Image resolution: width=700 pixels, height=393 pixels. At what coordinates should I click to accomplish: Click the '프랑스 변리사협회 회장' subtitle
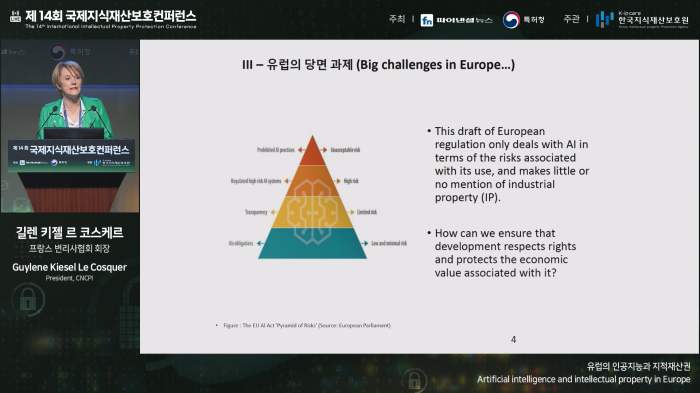coord(69,248)
